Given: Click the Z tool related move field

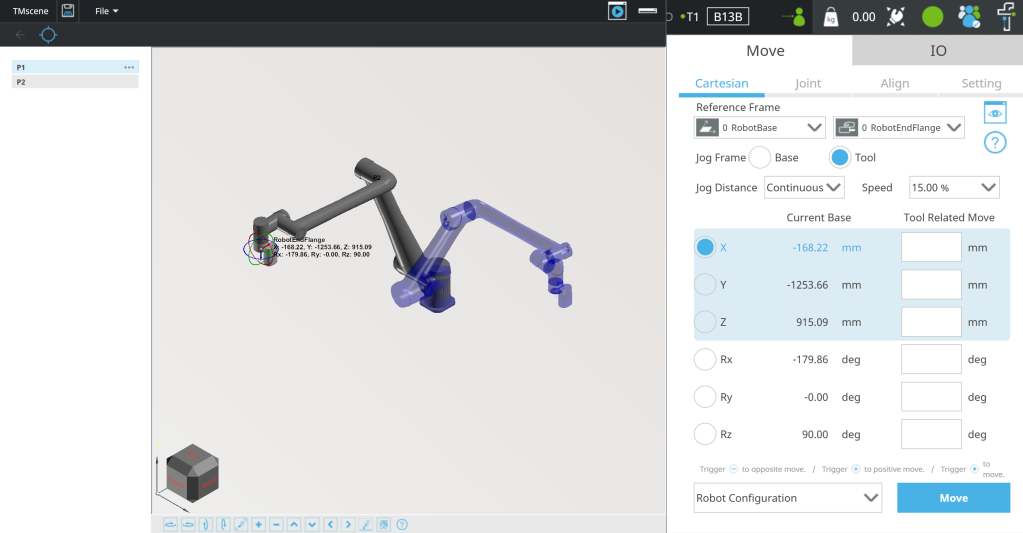Looking at the screenshot, I should (x=931, y=322).
